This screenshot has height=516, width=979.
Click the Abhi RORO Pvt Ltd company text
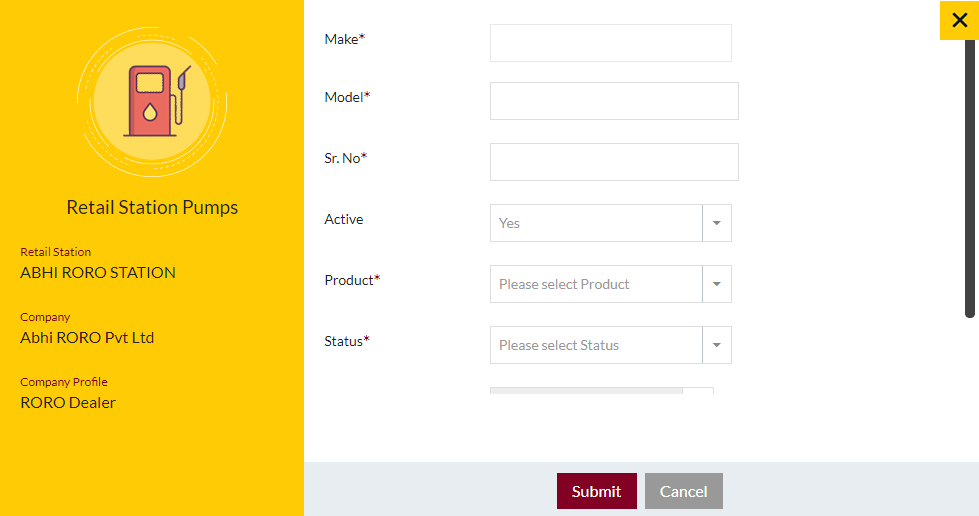(87, 338)
